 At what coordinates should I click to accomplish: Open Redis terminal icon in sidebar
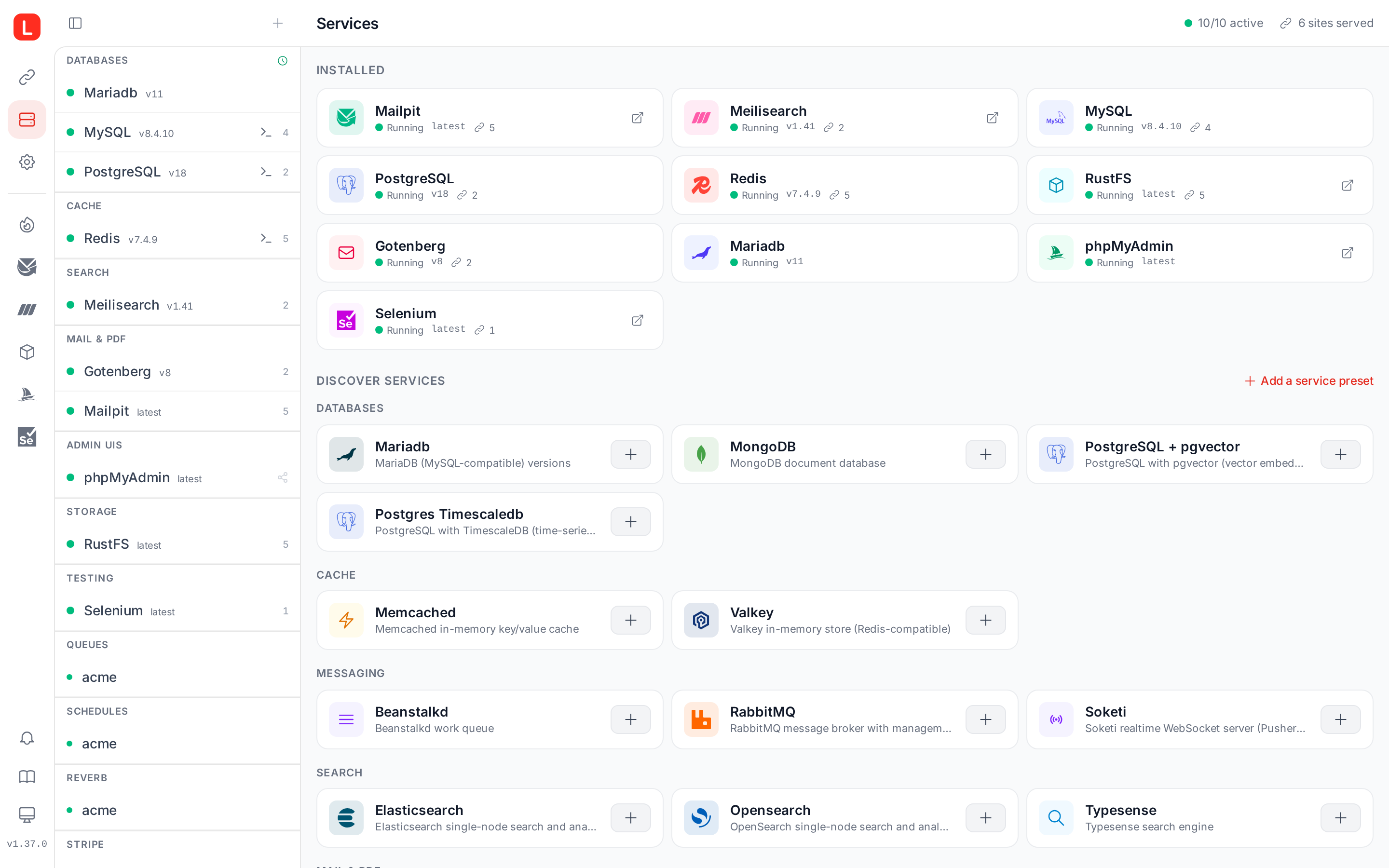pos(266,238)
